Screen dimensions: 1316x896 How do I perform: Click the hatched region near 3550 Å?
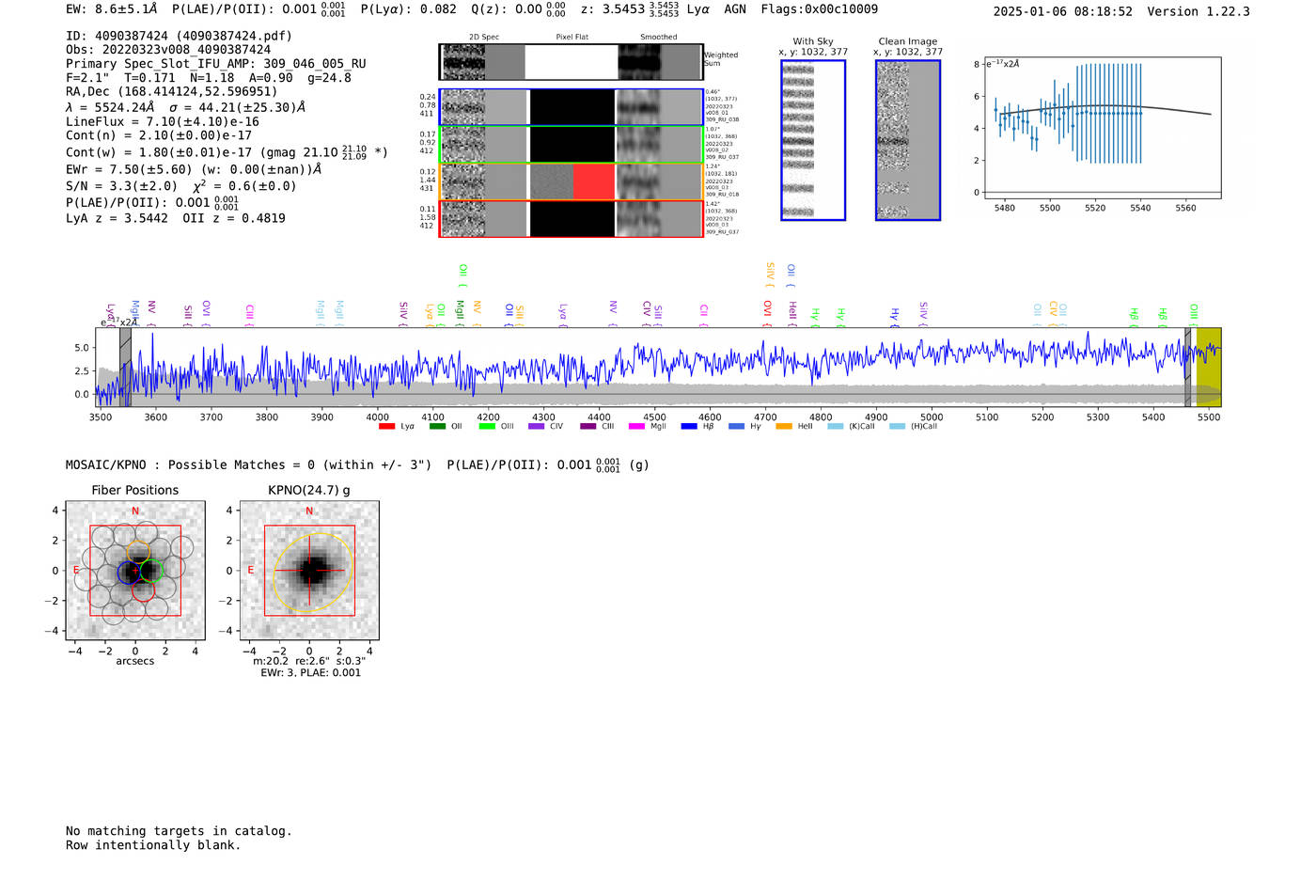point(125,367)
